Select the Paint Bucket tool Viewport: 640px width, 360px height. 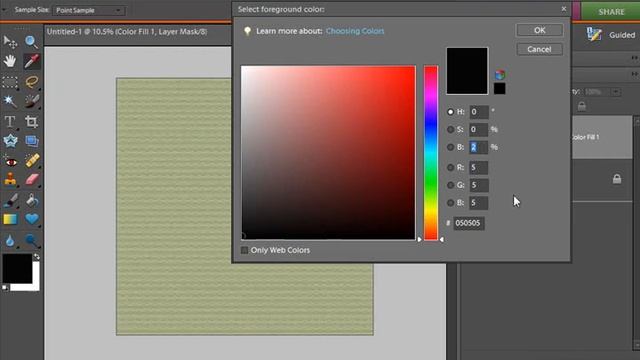click(x=31, y=200)
